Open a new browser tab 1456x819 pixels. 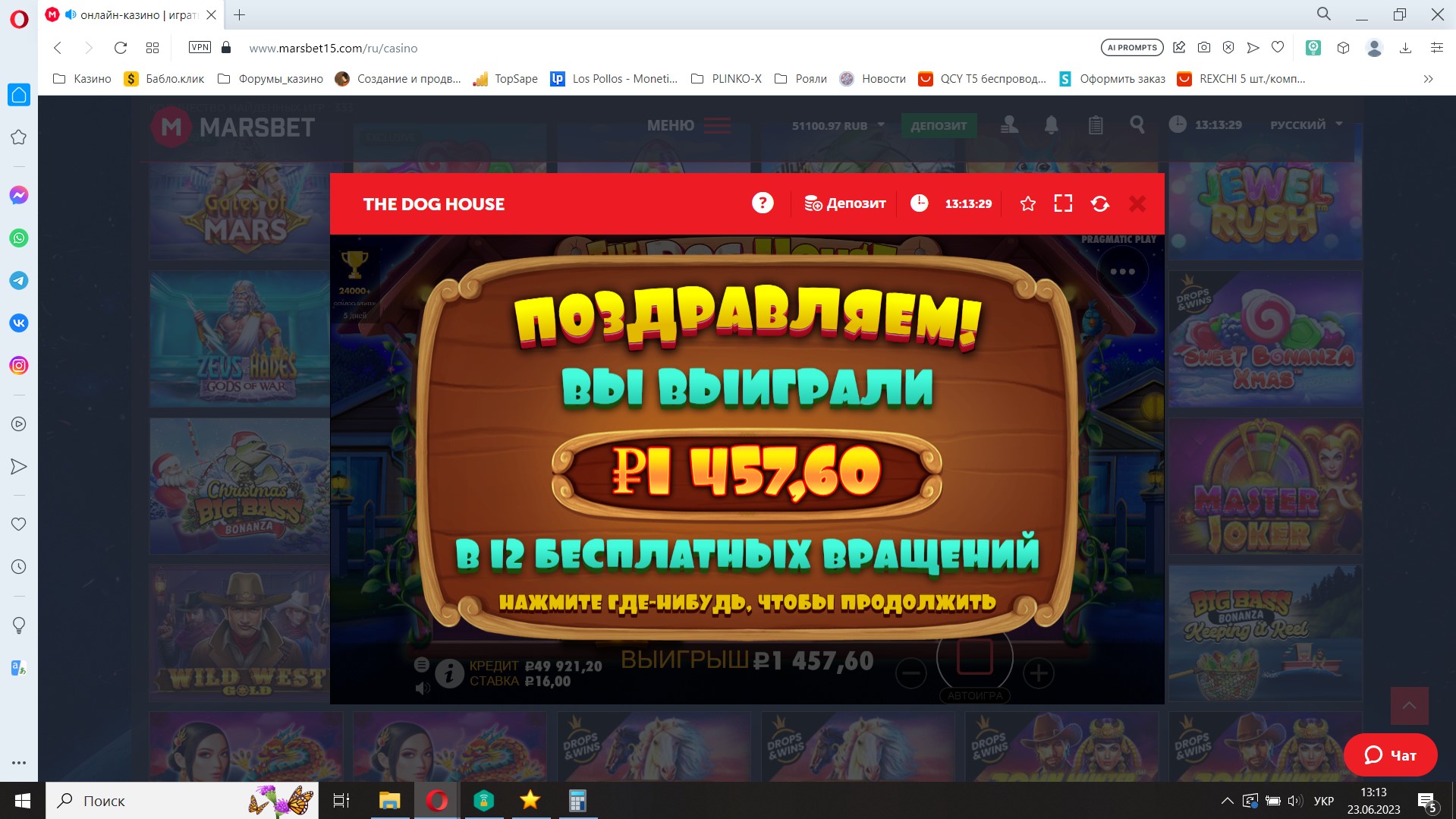[239, 14]
